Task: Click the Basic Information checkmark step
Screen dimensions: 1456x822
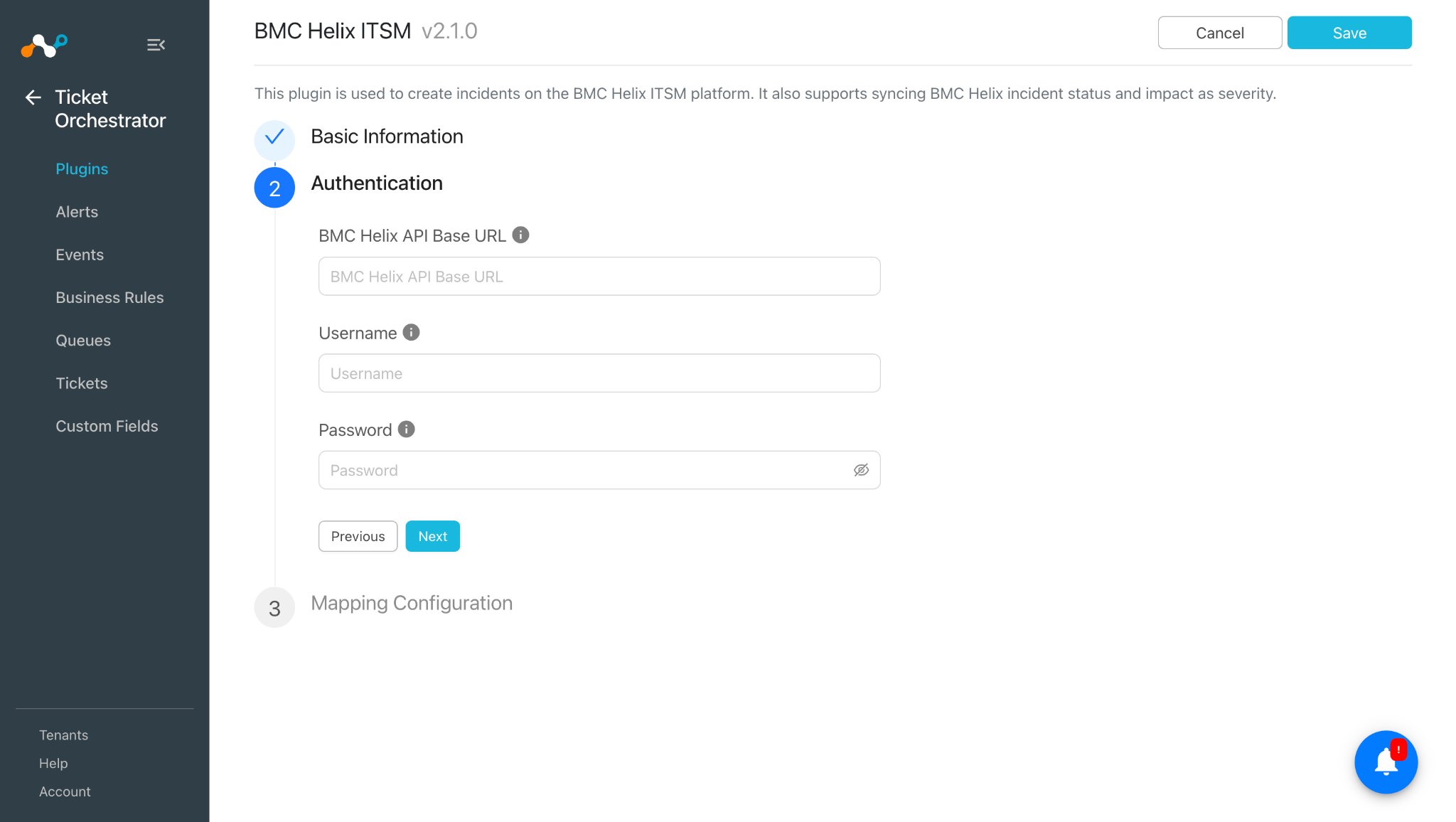Action: tap(274, 140)
